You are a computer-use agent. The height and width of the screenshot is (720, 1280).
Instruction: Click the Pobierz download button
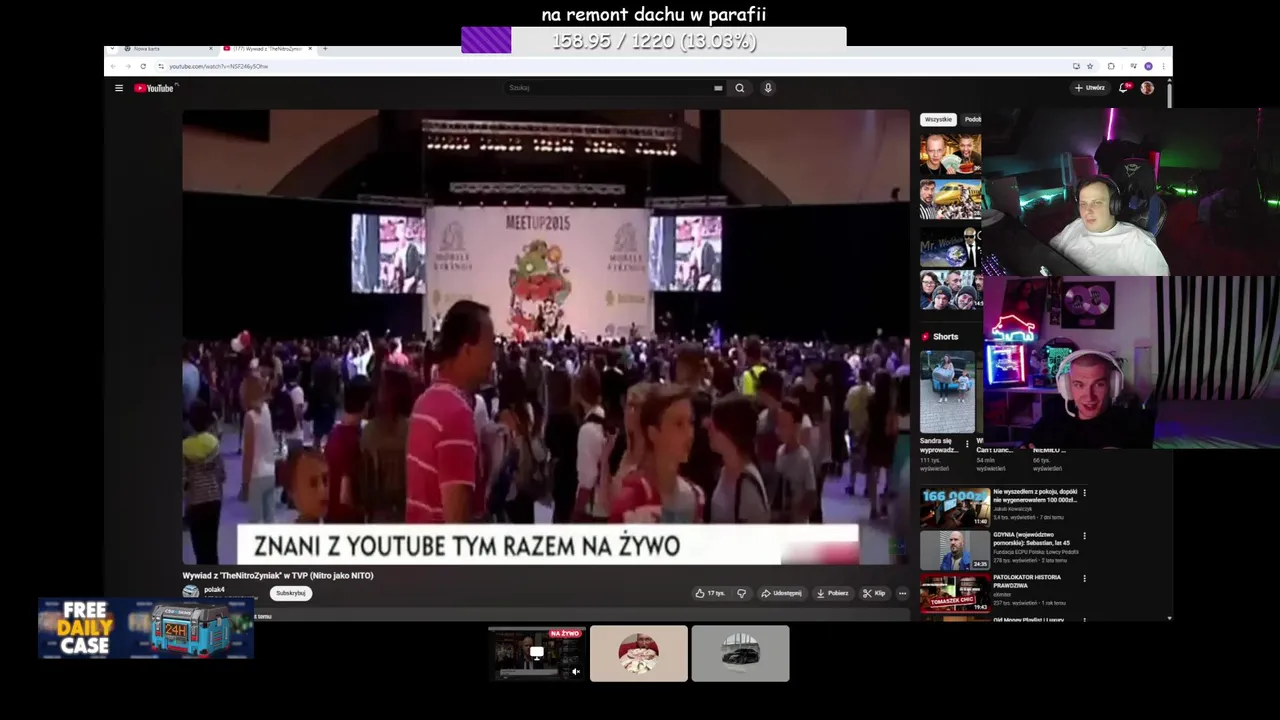pyautogui.click(x=833, y=593)
